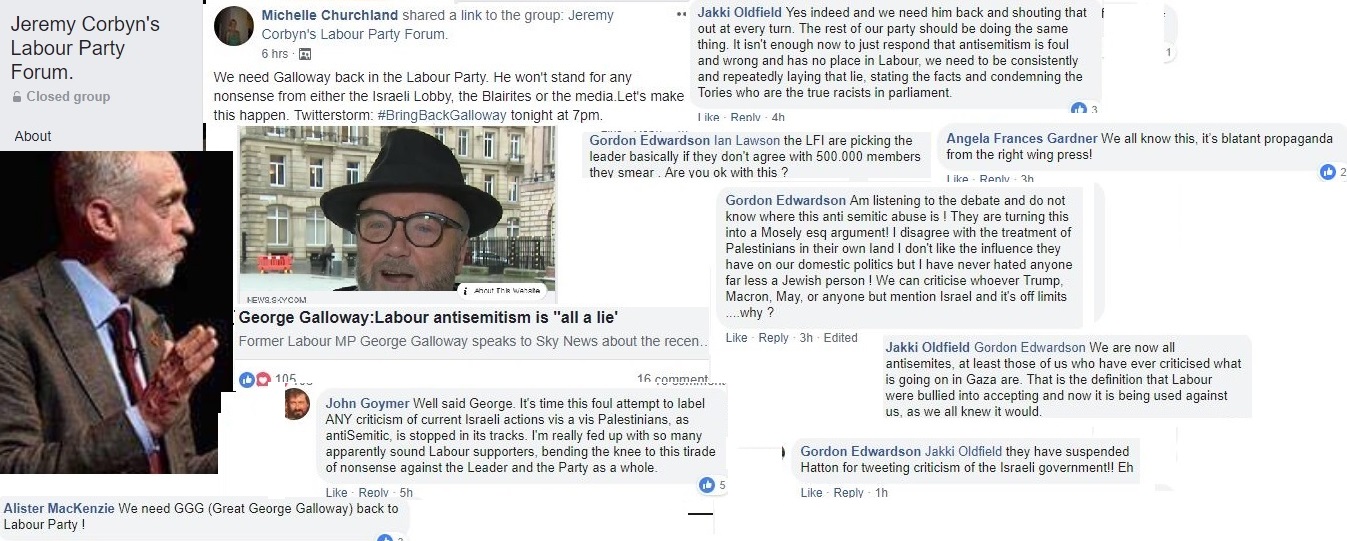Click the lock icon next to Closed group
Screen dimensions: 1347x541
click(17, 97)
